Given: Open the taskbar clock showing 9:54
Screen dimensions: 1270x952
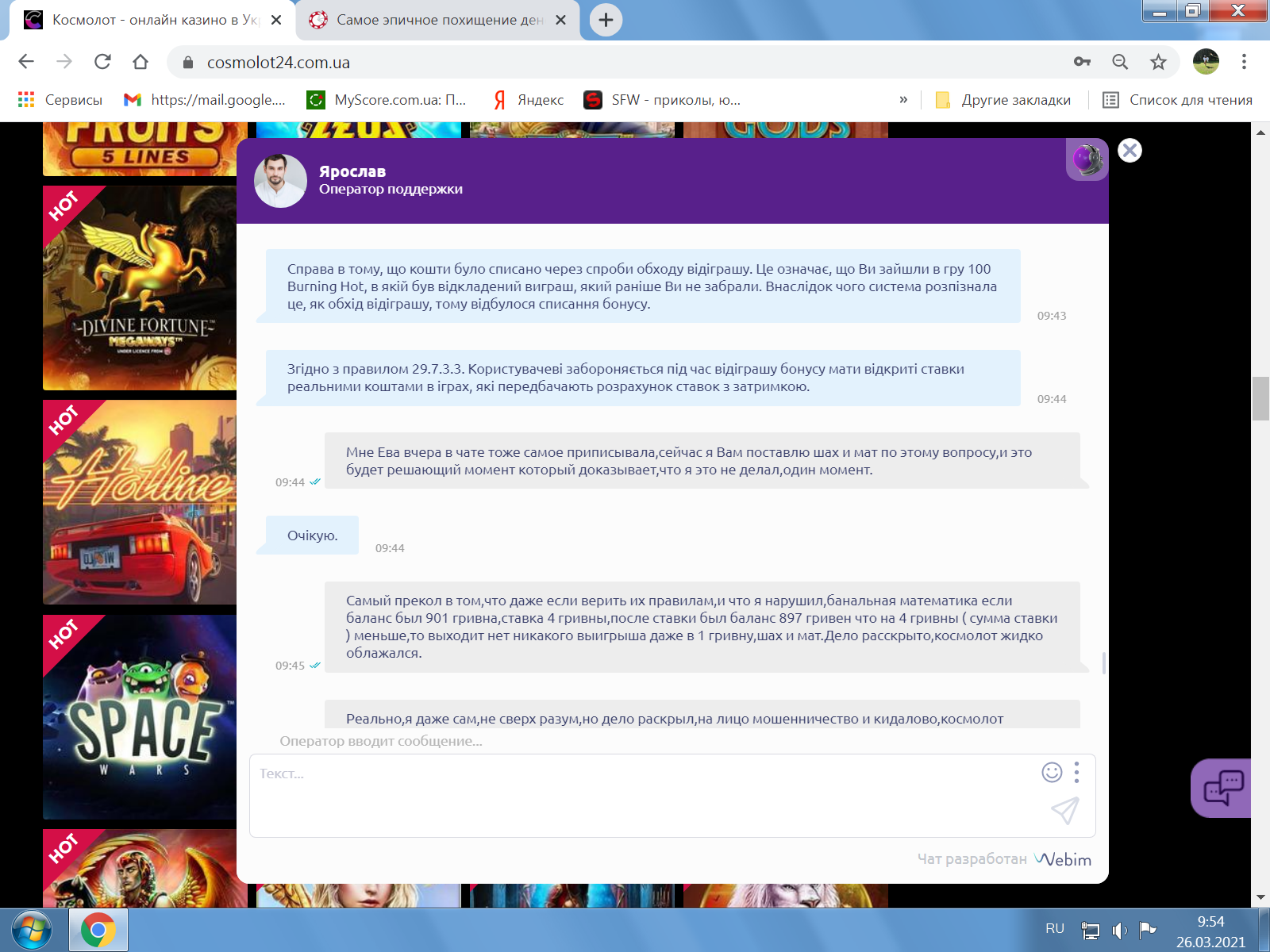Looking at the screenshot, I should pyautogui.click(x=1210, y=931).
